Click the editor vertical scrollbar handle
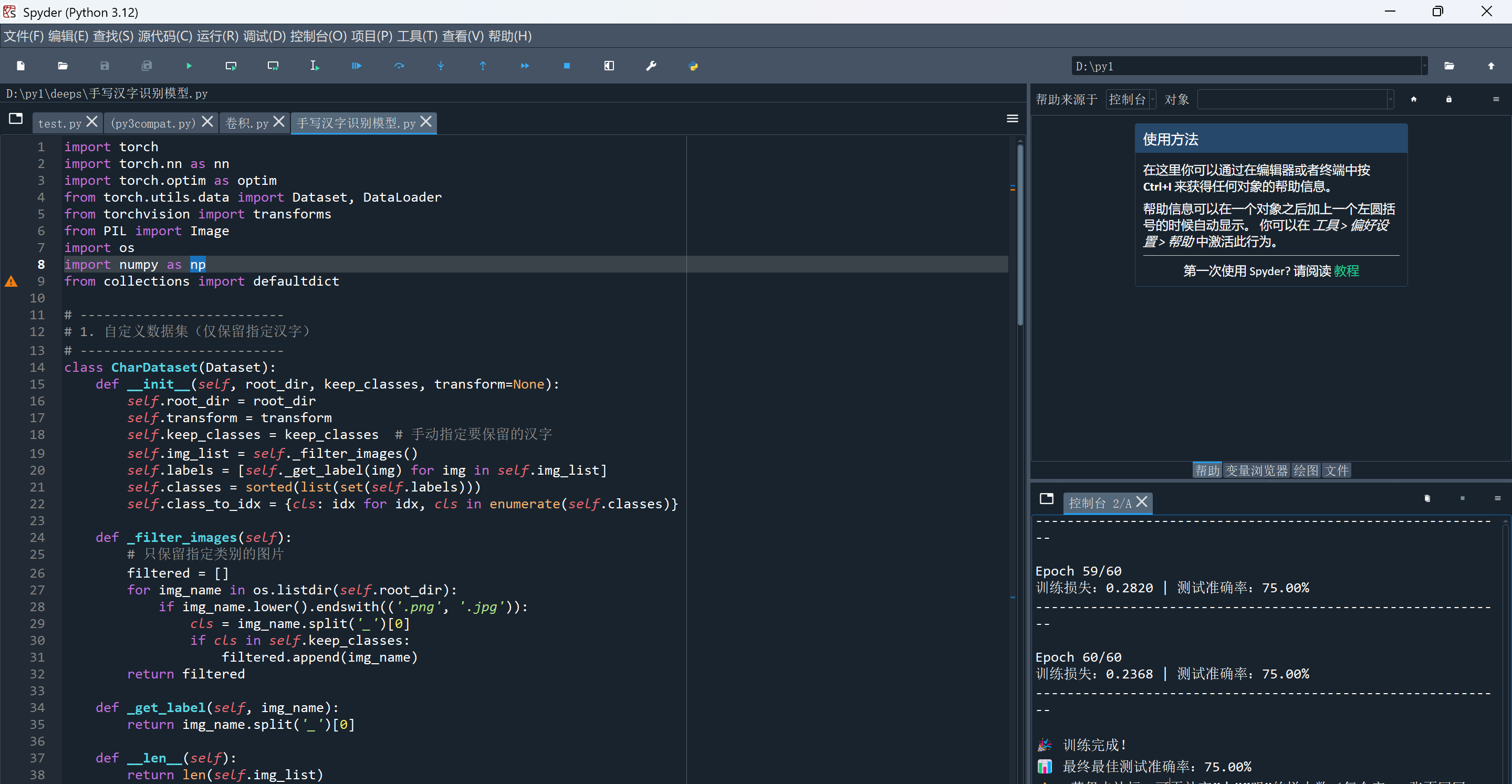This screenshot has width=1512, height=784. pos(1020,235)
